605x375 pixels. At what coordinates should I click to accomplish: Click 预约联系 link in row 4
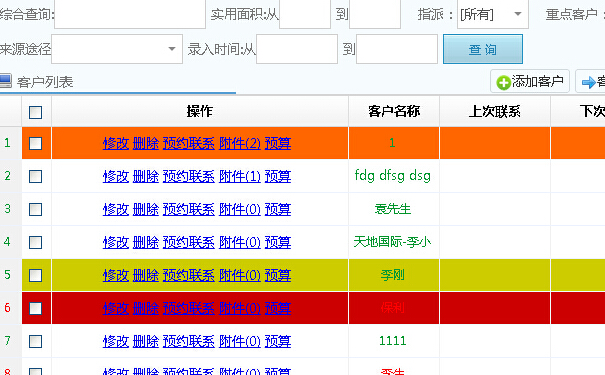click(x=189, y=242)
